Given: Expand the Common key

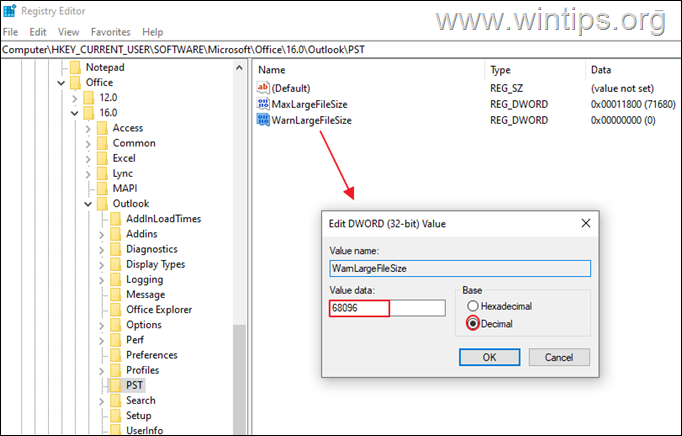Looking at the screenshot, I should (x=88, y=144).
